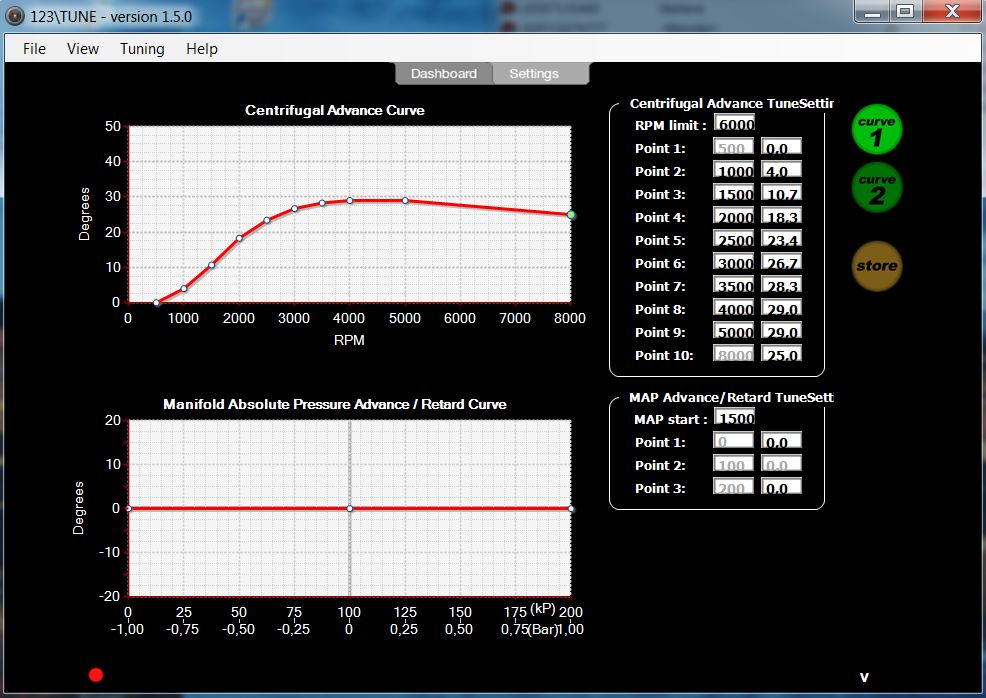Screen dimensions: 986x698
Task: Edit Point 4 RPM value 2000
Action: [x=734, y=217]
